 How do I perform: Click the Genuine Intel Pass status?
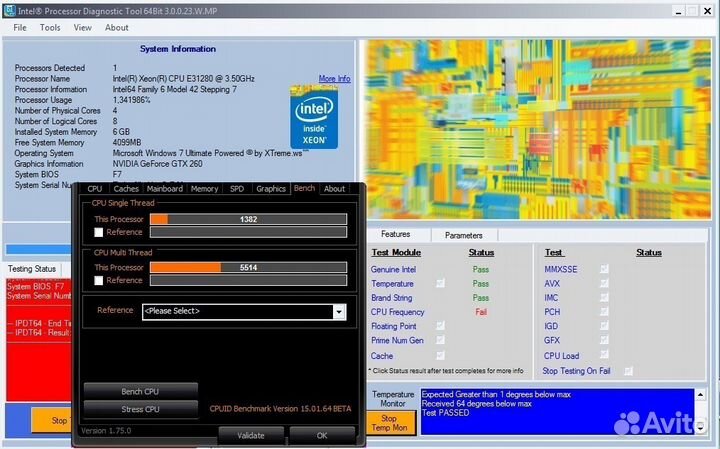[481, 269]
